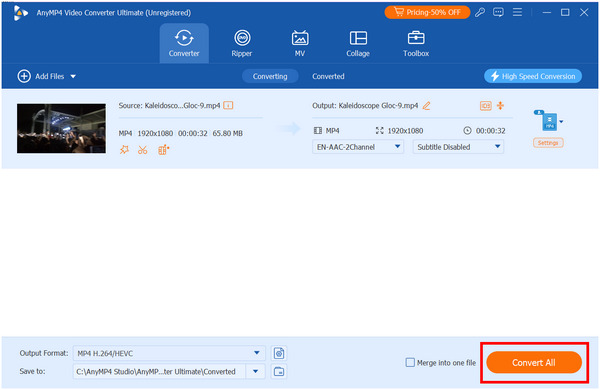Viewport: 600px width, 390px height.
Task: Toggle High Speed Conversion
Action: (x=533, y=76)
